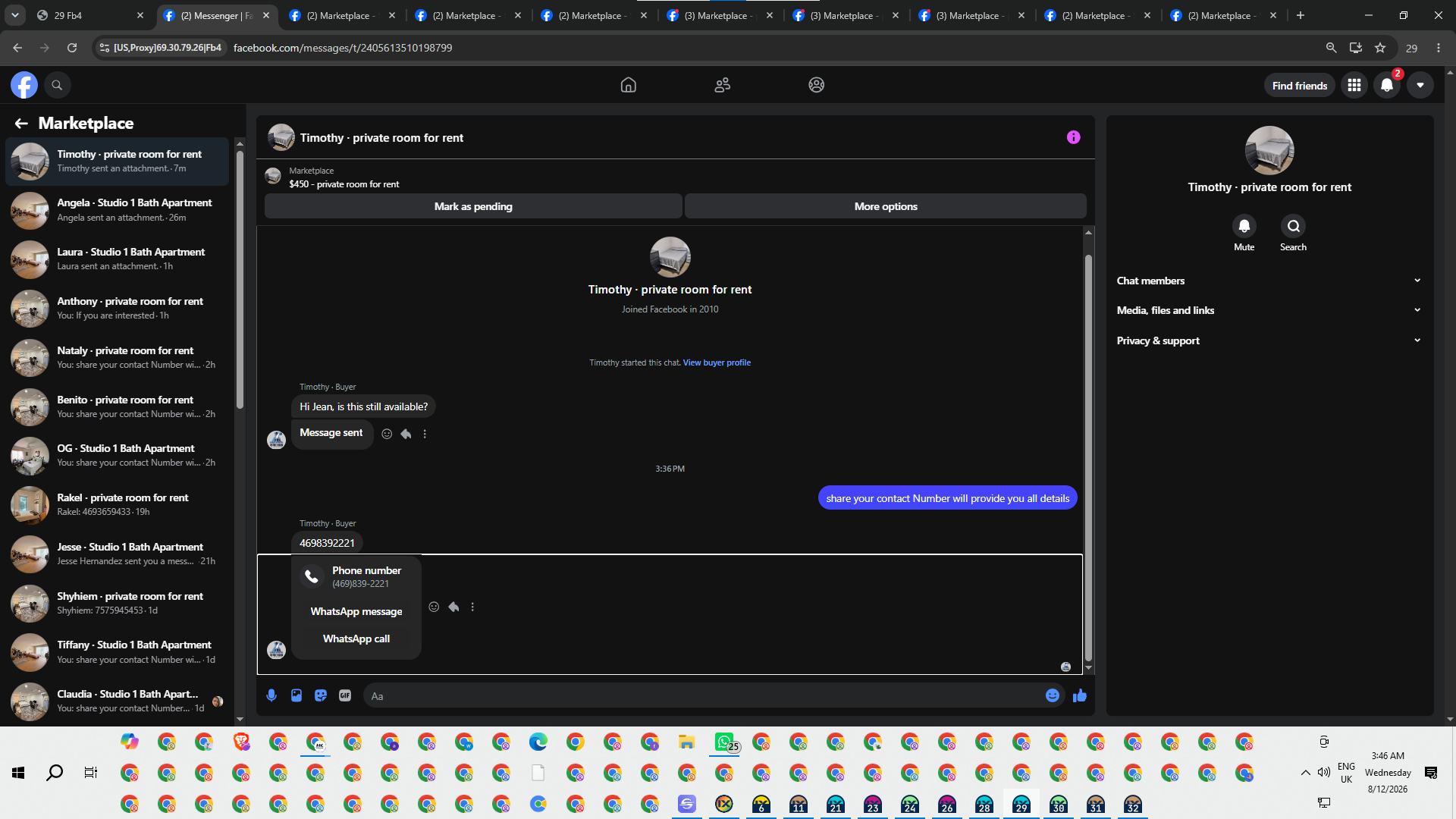Open more menu for 'Message sent' bubble
The width and height of the screenshot is (1456, 819).
[x=425, y=434]
